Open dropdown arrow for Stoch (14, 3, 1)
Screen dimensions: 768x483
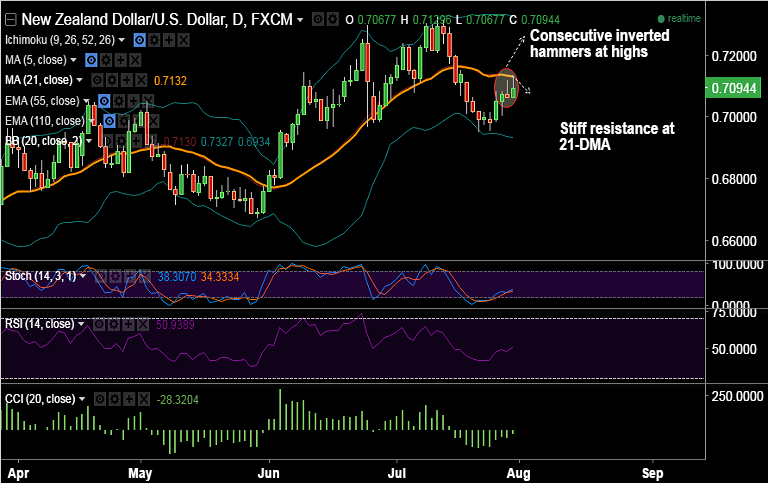pyautogui.click(x=83, y=276)
